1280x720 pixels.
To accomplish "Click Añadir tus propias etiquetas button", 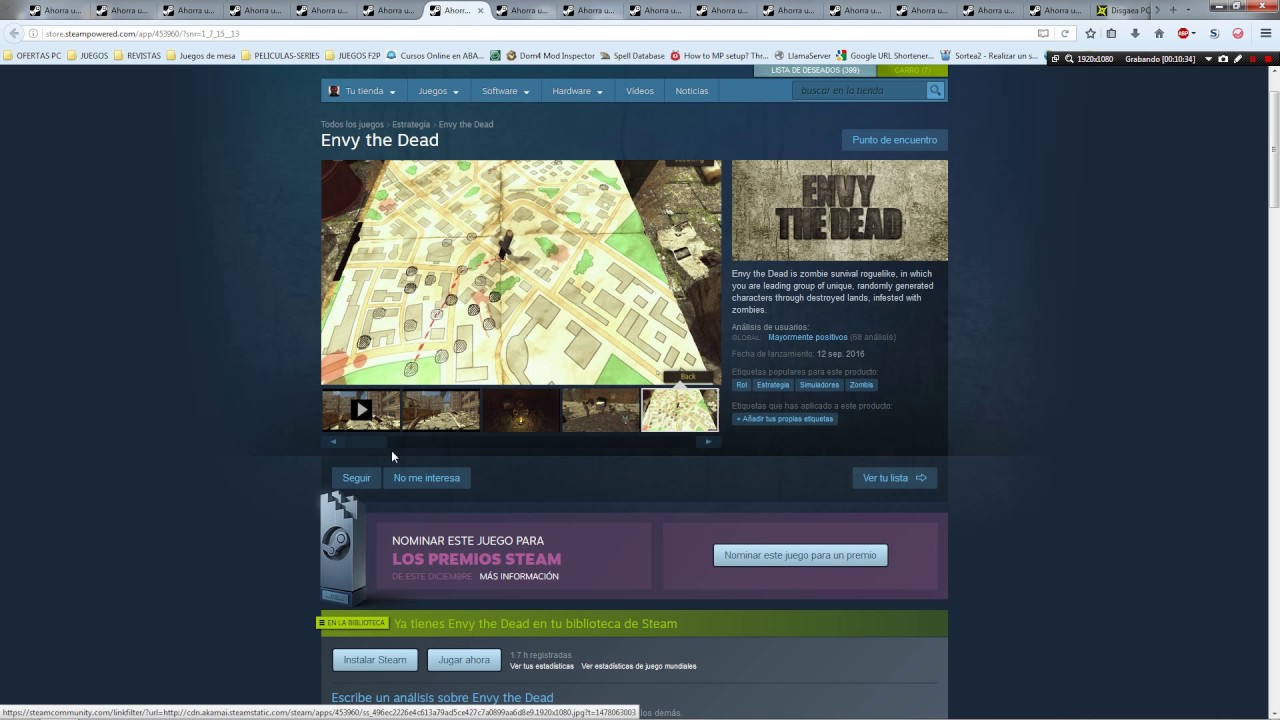I will (785, 419).
